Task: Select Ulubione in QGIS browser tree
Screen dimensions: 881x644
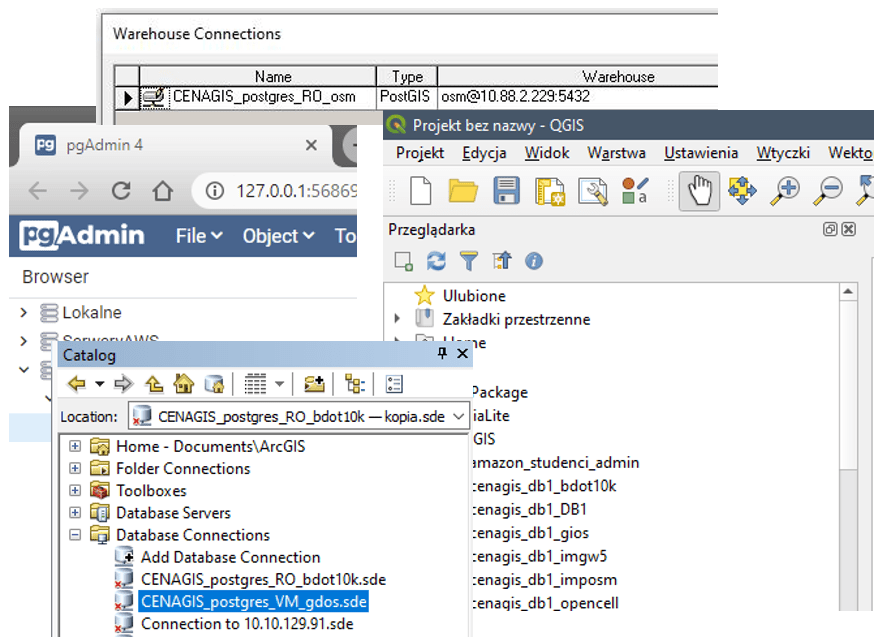Action: (474, 296)
